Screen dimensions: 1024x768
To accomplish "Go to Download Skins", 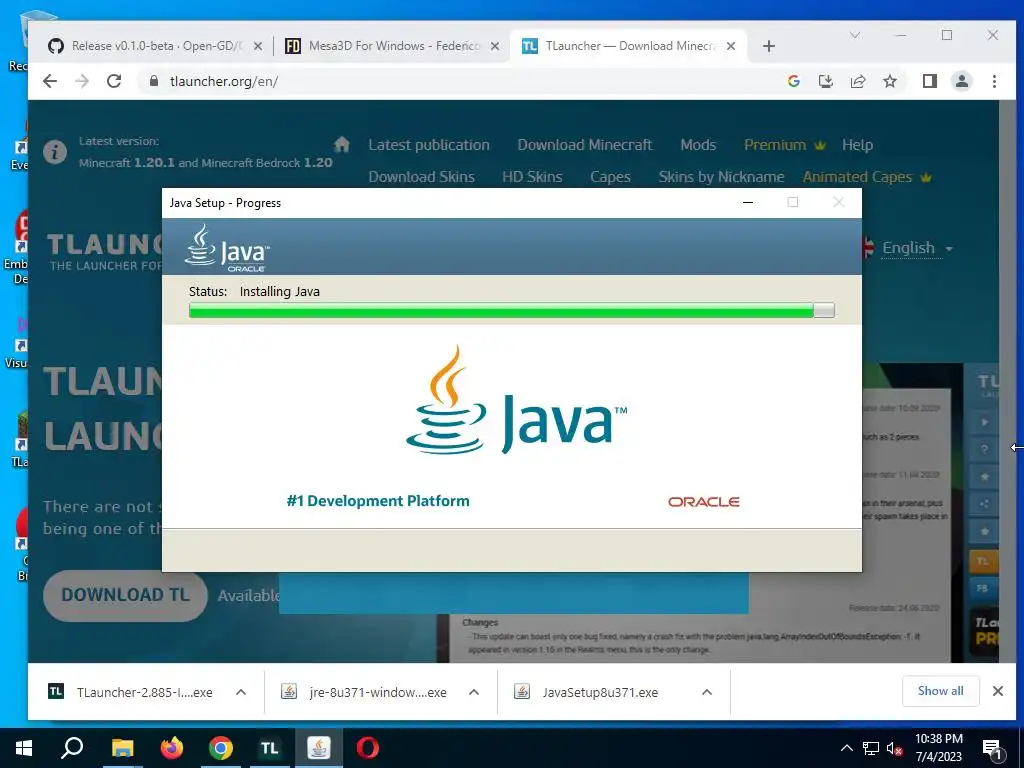I will 421,177.
